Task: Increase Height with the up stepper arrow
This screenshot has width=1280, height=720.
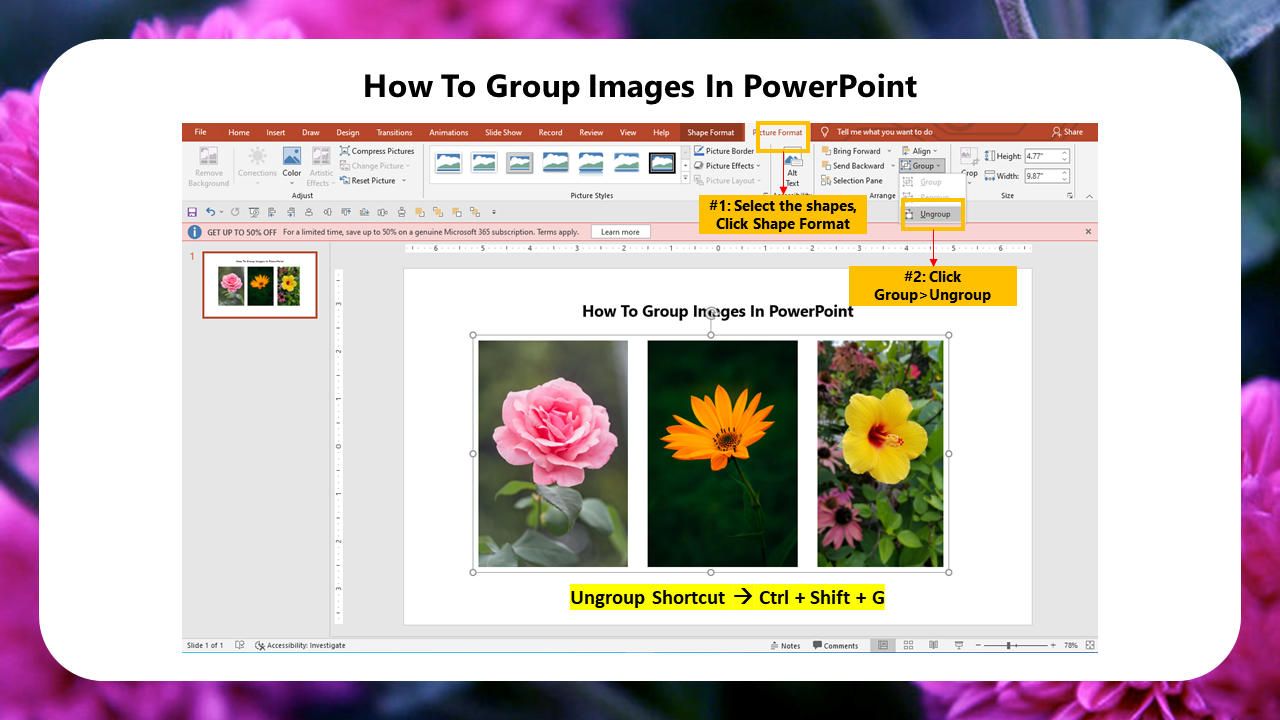Action: tap(1065, 153)
